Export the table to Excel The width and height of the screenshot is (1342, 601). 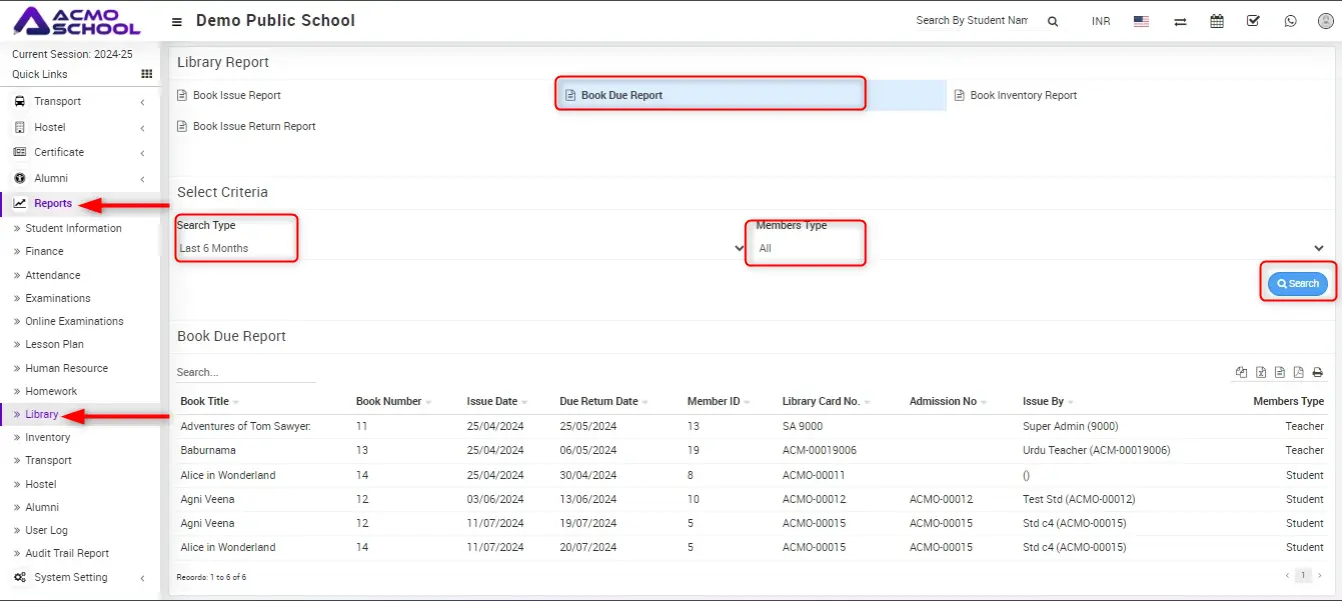click(x=1261, y=372)
